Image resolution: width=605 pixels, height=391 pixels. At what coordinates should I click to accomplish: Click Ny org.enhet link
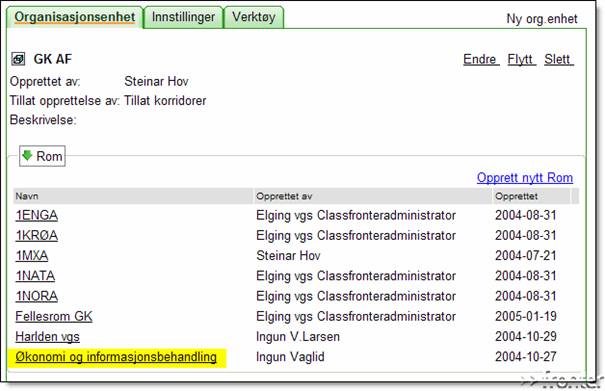(542, 19)
